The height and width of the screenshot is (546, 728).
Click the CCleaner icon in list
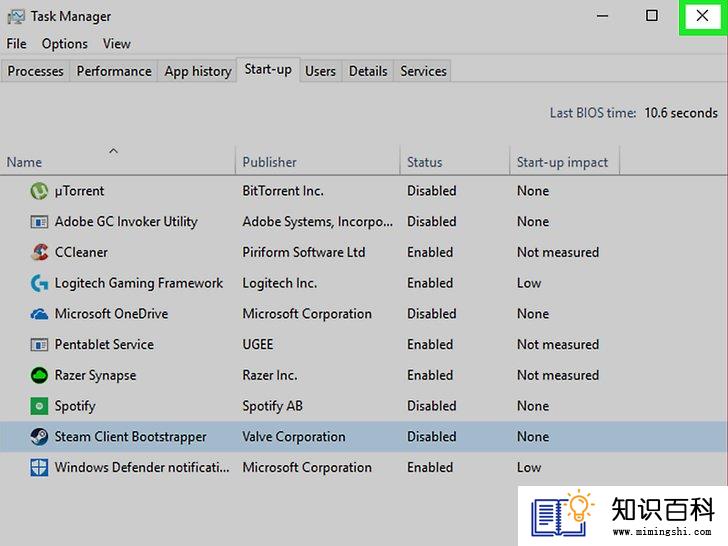tap(39, 252)
